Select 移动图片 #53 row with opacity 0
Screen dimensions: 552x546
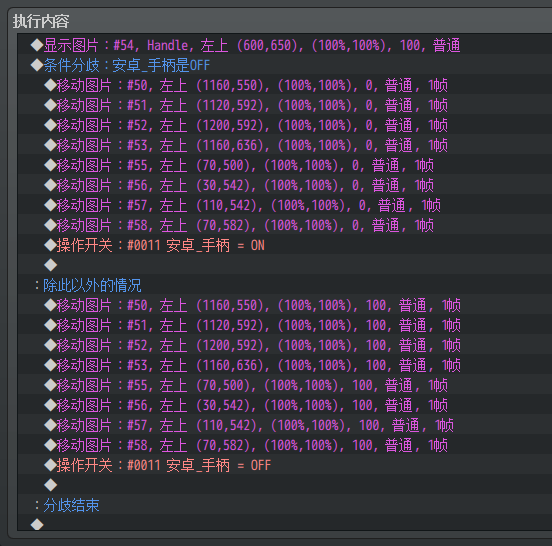point(284,145)
